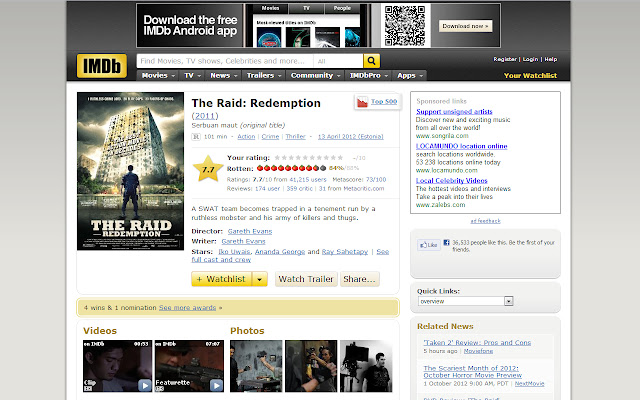
Task: Click the Facebook logo icon
Action: tap(447, 242)
